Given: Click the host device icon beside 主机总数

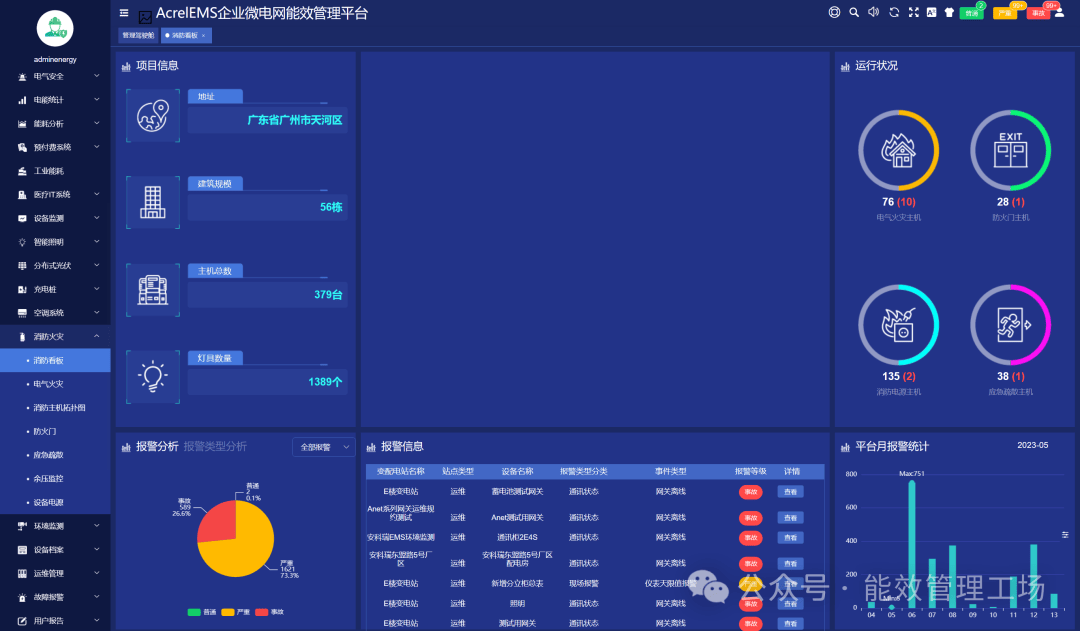Looking at the screenshot, I should coord(153,290).
